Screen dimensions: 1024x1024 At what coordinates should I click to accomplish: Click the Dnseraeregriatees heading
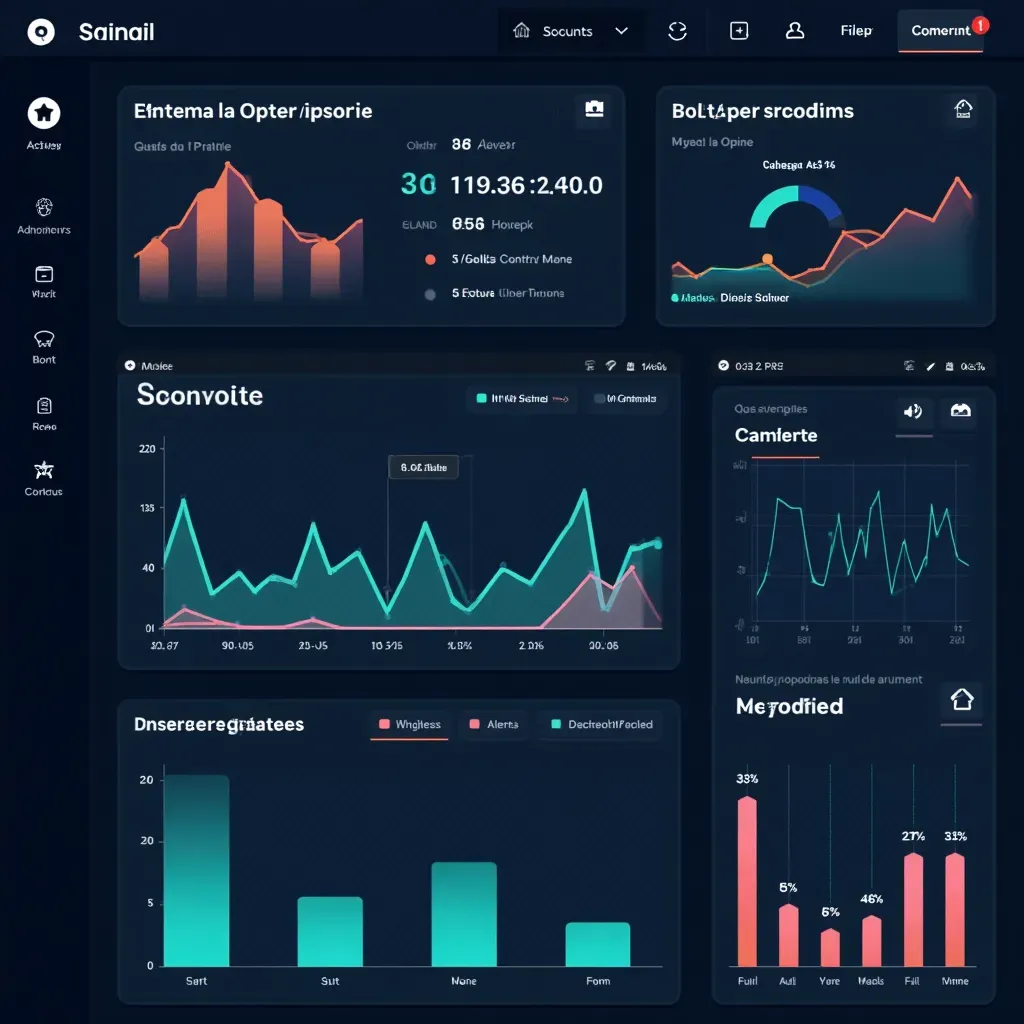[219, 724]
